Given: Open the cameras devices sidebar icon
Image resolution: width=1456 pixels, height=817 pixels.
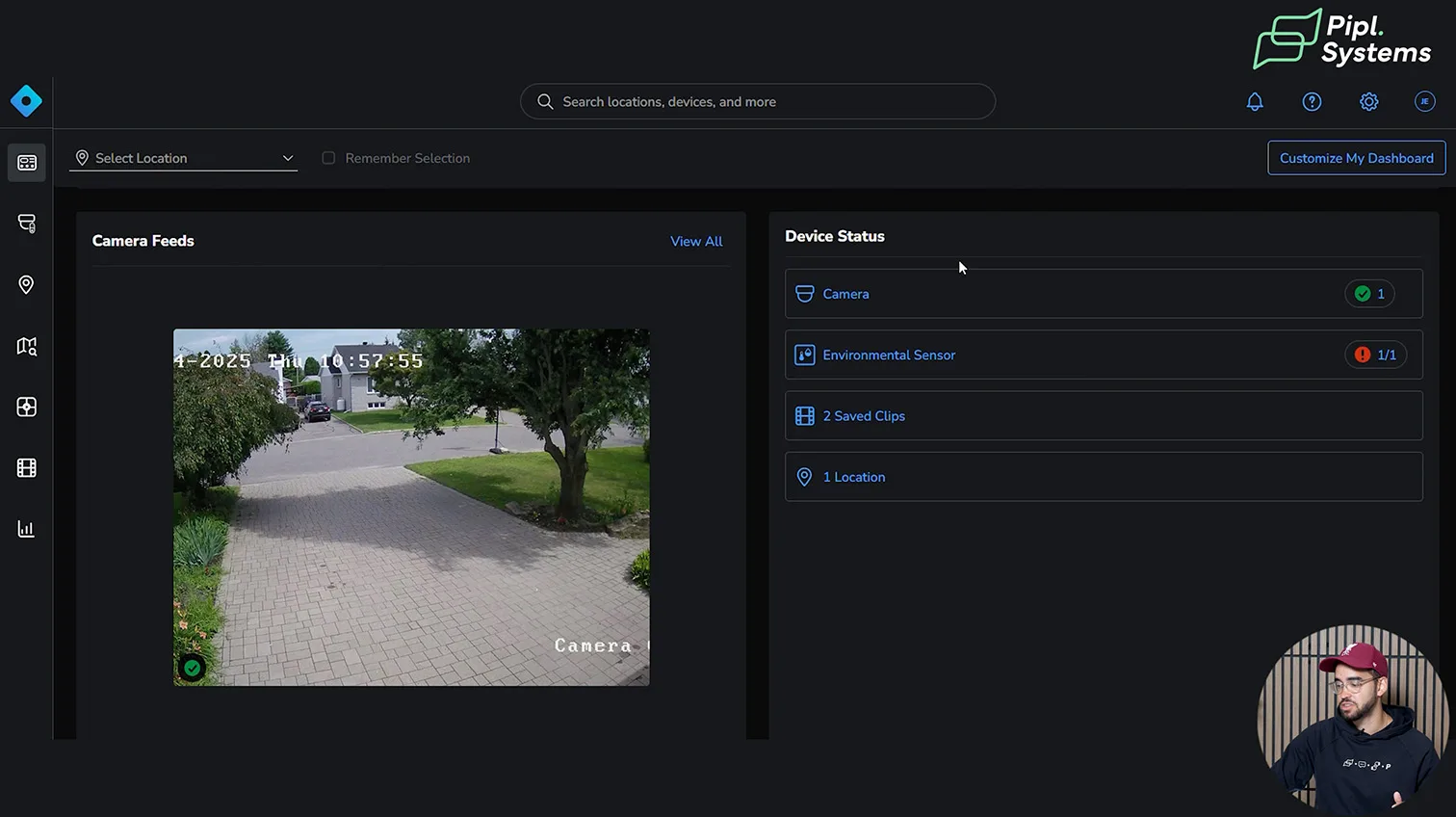Looking at the screenshot, I should [27, 224].
